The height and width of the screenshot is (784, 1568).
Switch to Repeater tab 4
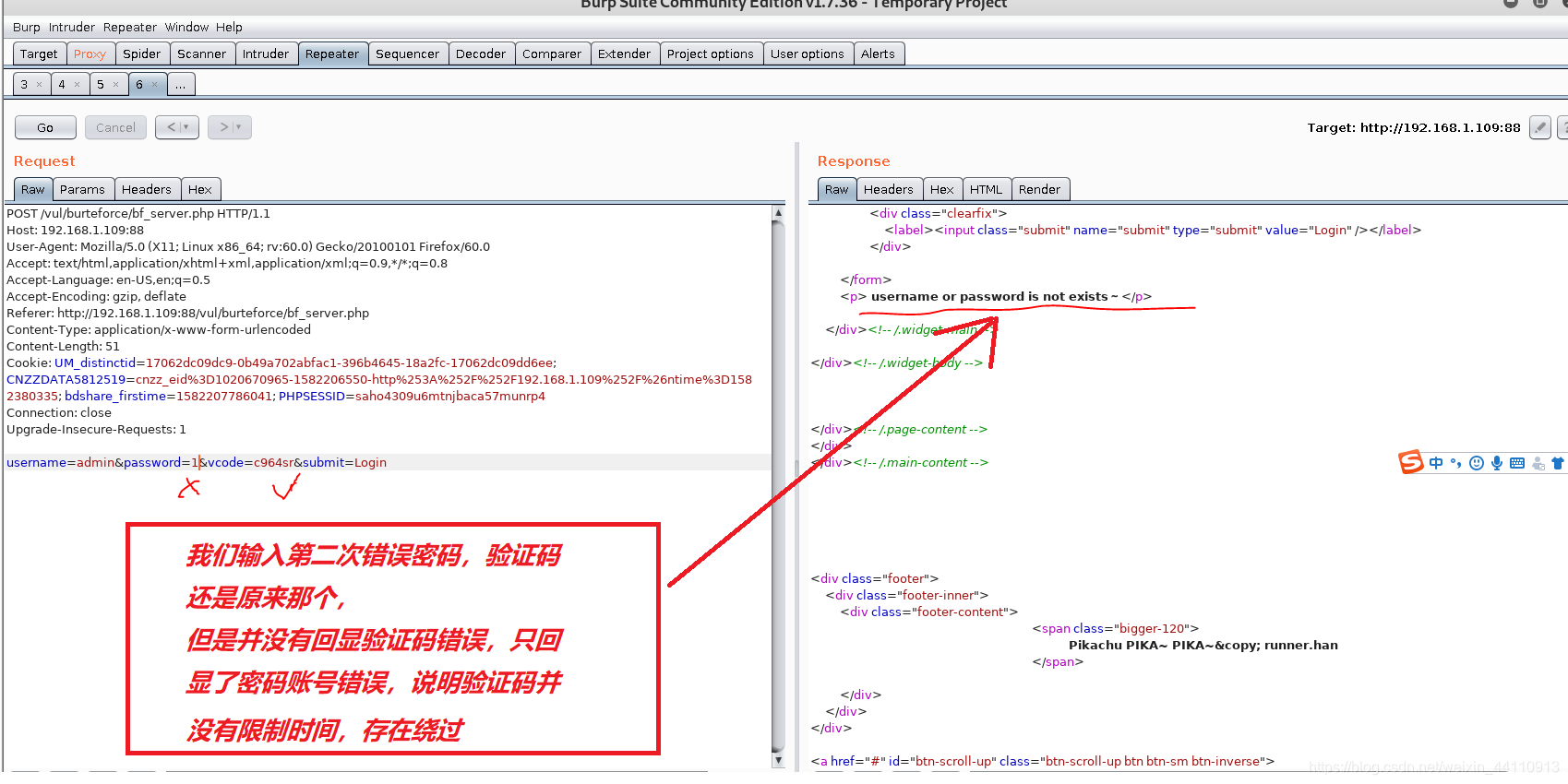(63, 84)
